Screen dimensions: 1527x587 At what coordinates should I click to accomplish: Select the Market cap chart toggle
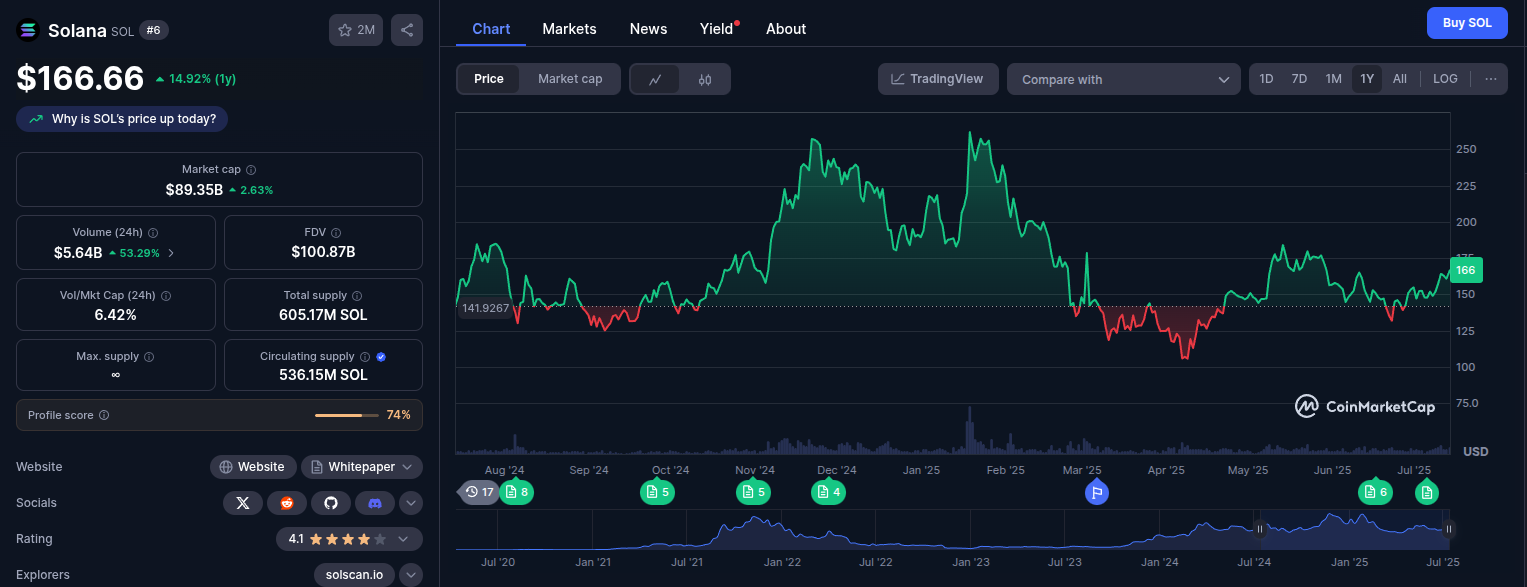(570, 79)
